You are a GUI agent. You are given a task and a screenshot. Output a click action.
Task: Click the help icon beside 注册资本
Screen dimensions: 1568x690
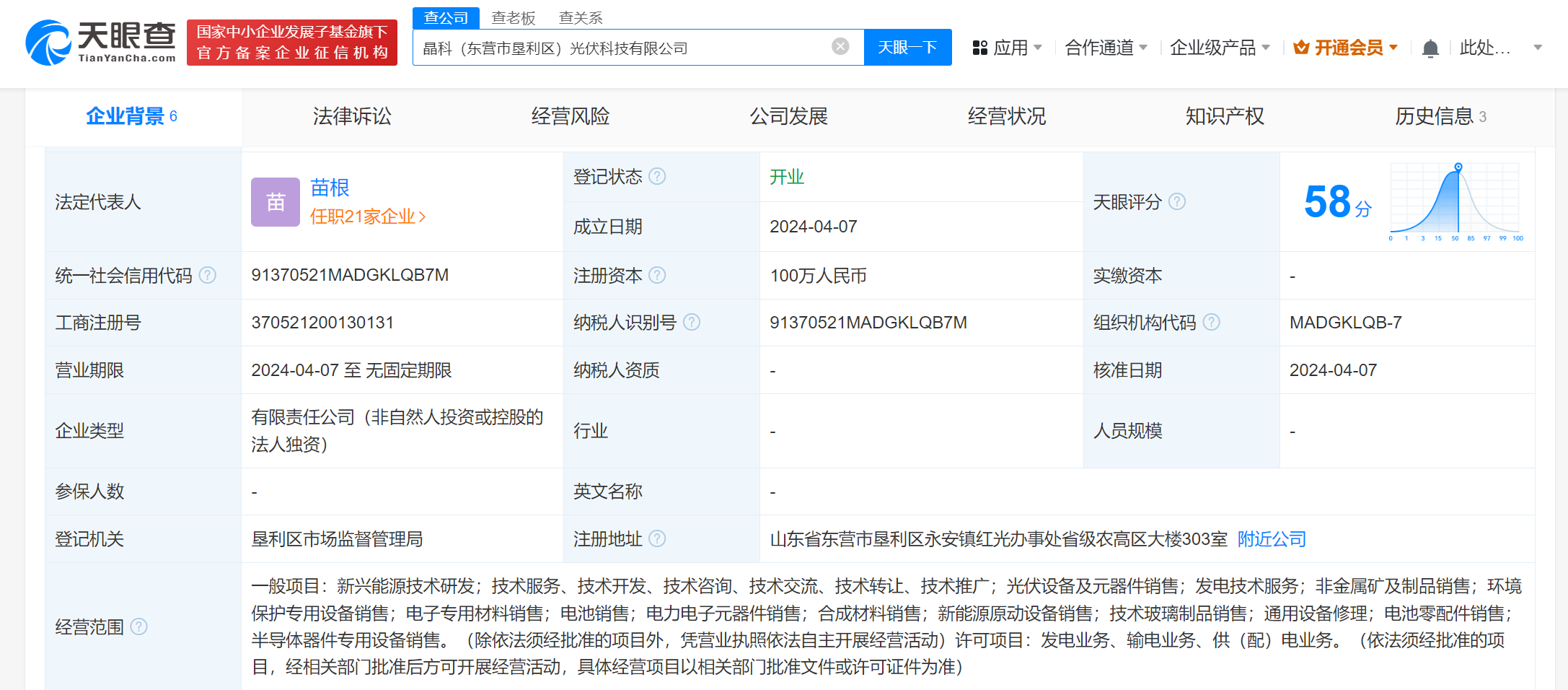coord(657,275)
